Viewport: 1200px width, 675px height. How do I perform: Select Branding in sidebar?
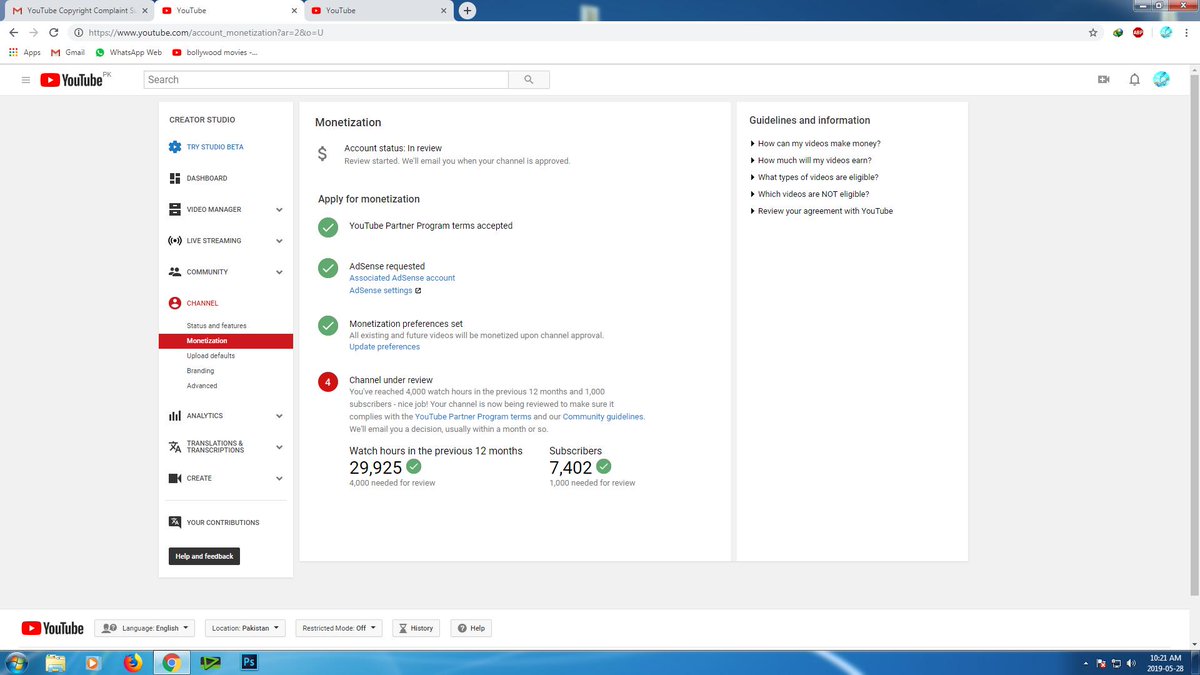tap(200, 371)
